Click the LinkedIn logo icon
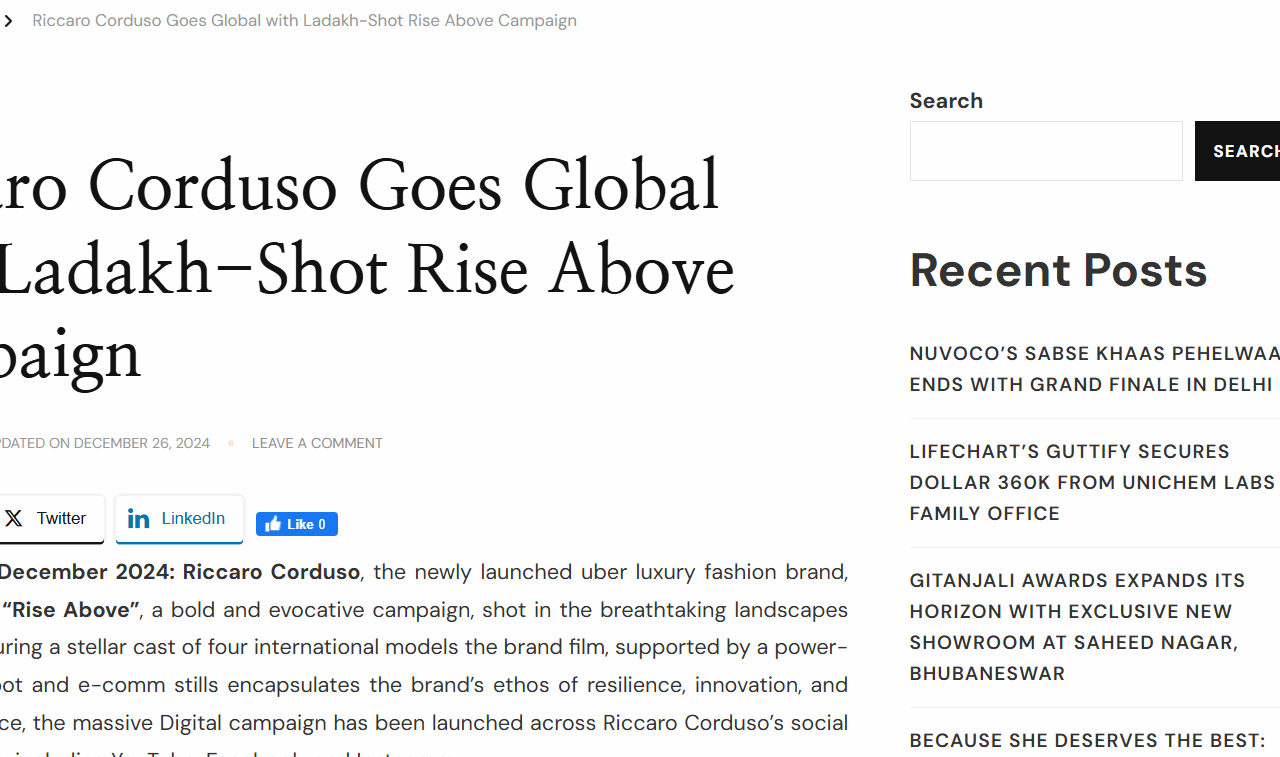 (x=139, y=519)
